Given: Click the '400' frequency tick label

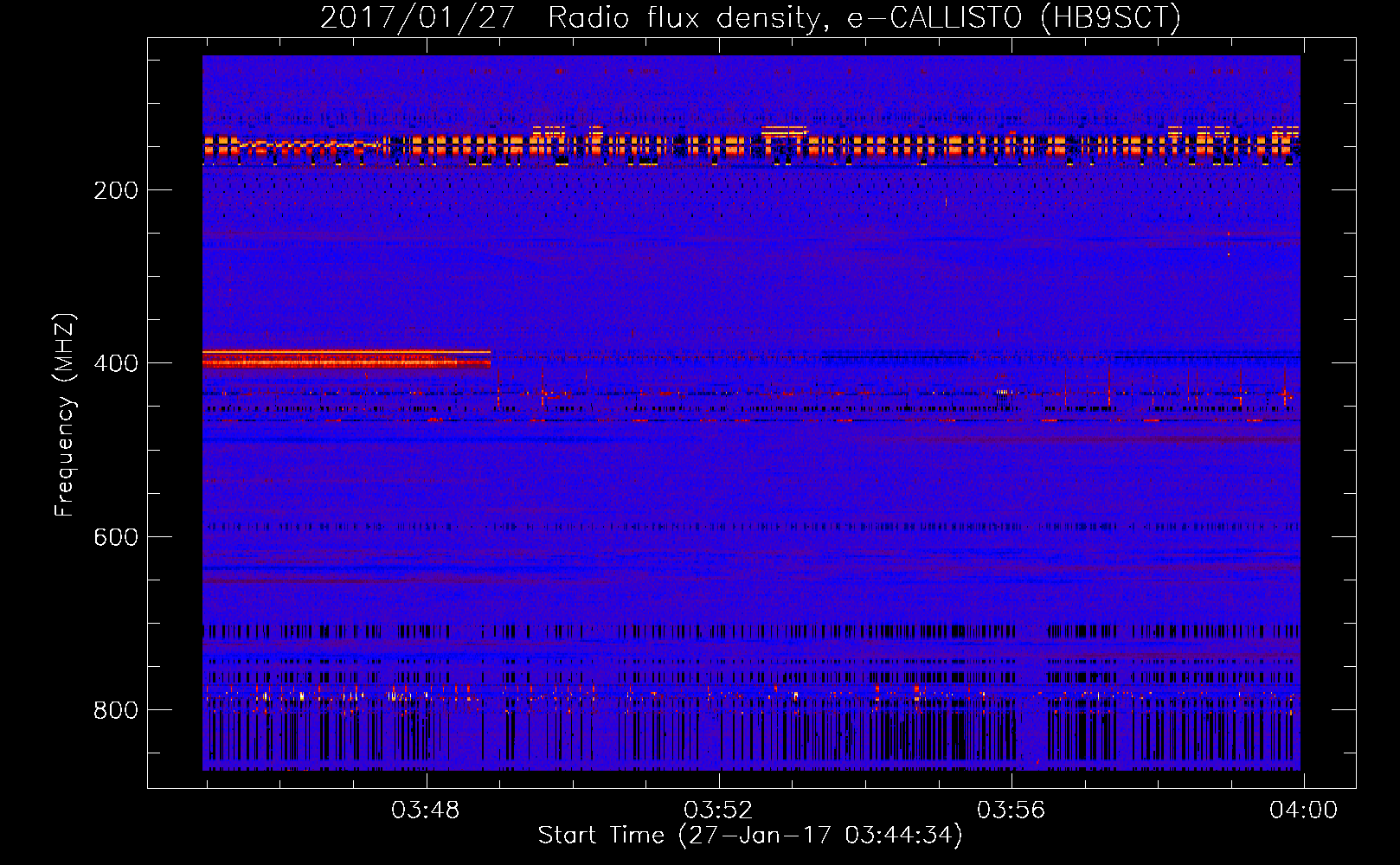Looking at the screenshot, I should (x=116, y=363).
